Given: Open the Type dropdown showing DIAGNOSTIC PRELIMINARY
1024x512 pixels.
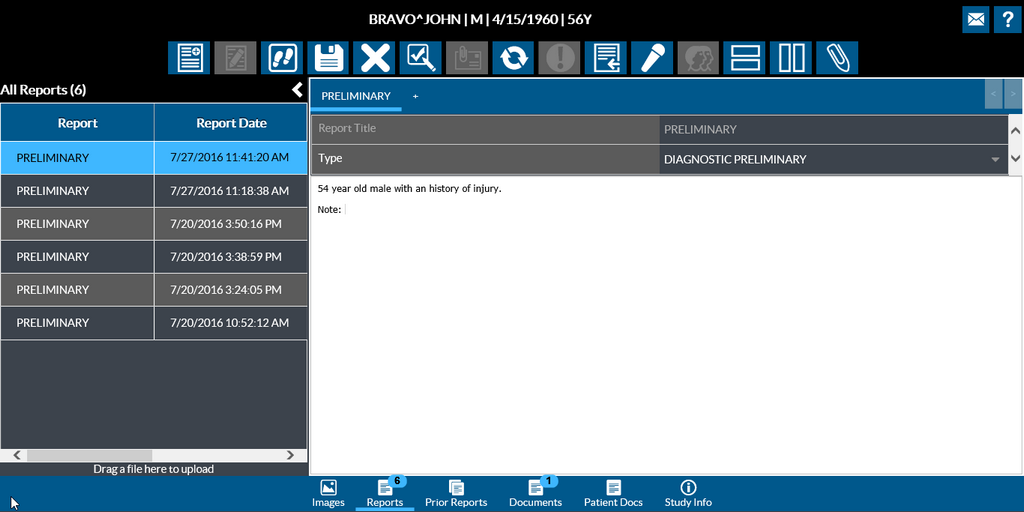Looking at the screenshot, I should pyautogui.click(x=832, y=159).
